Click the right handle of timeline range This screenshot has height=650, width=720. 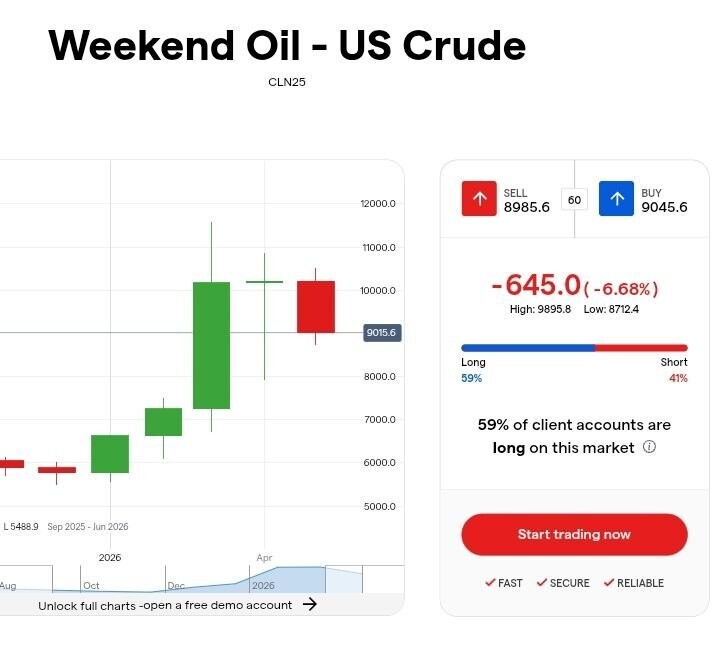tap(362, 579)
